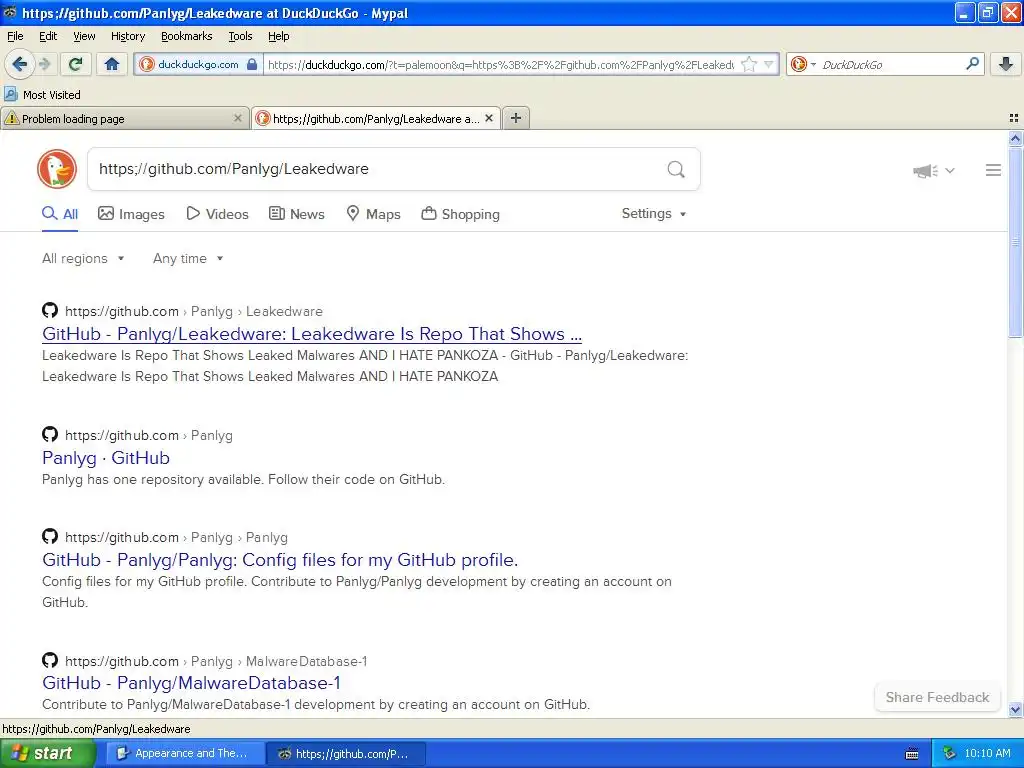Show the all-tabs list icon
This screenshot has width=1024, height=768.
tap(1014, 118)
